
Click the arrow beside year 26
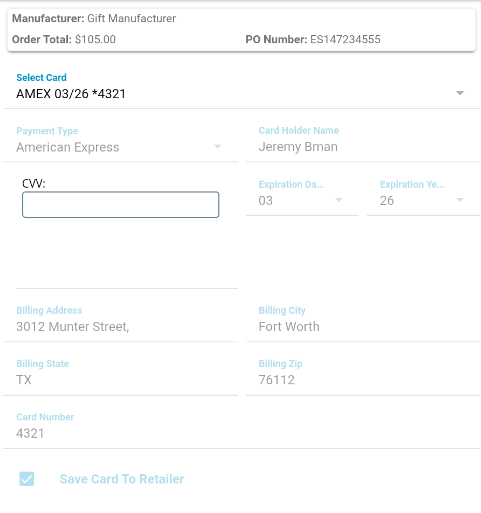[x=460, y=200]
